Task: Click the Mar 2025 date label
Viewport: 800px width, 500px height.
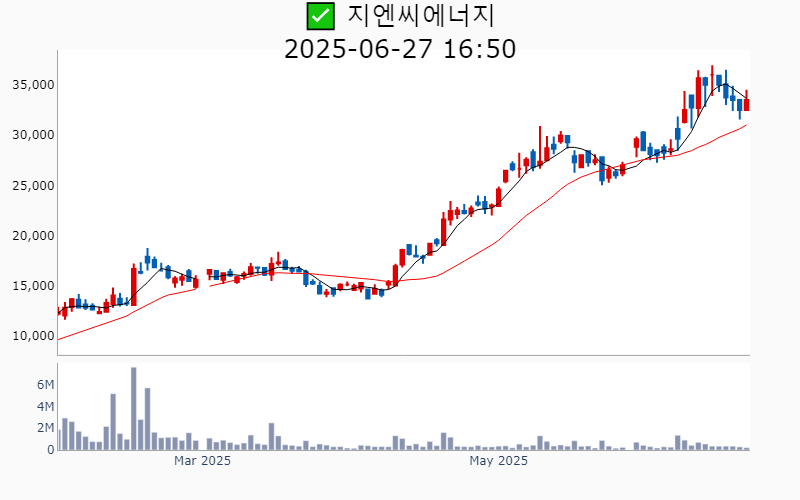Action: pos(202,461)
